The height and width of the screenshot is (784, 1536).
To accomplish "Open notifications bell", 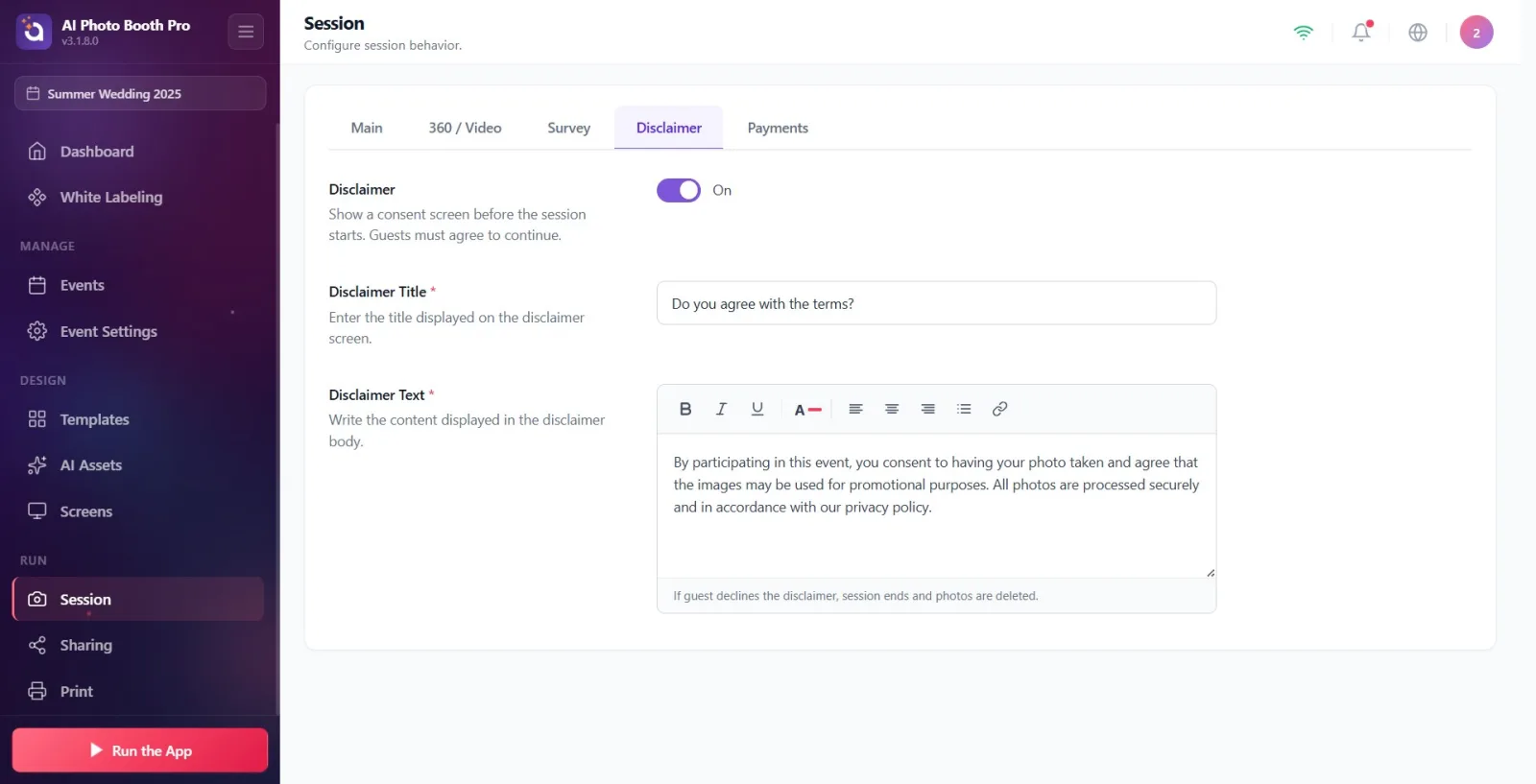I will [x=1361, y=32].
